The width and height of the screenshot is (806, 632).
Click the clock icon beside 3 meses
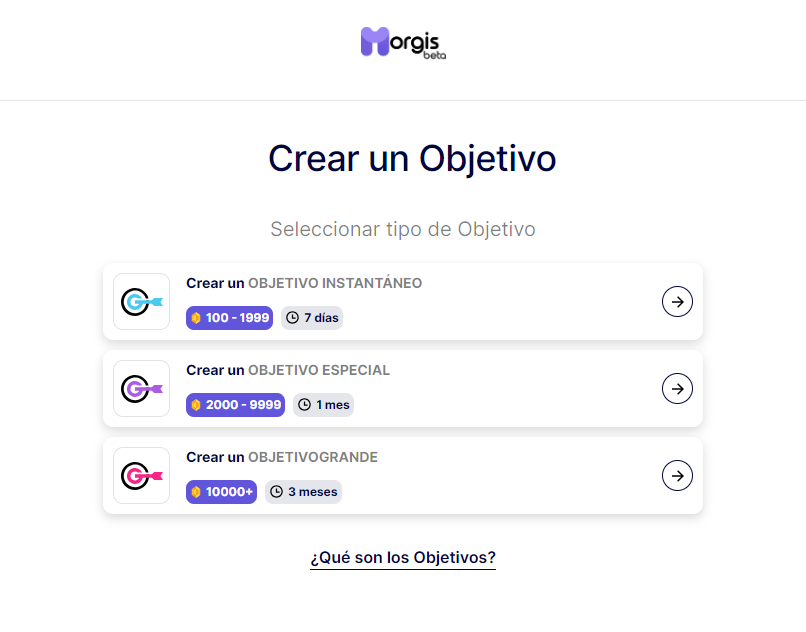coord(277,492)
